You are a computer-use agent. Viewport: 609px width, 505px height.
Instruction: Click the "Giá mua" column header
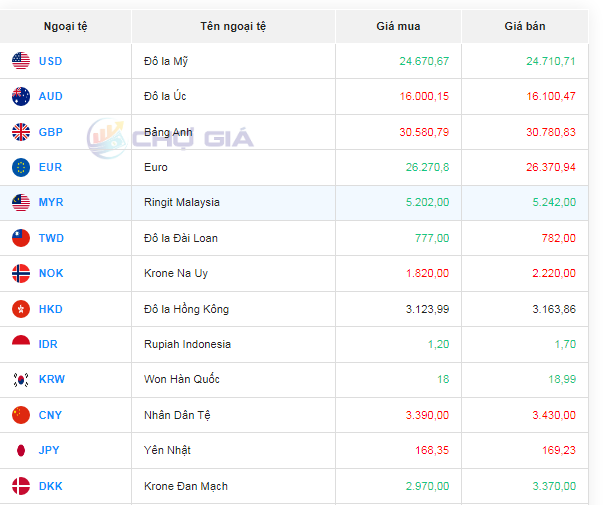398,26
